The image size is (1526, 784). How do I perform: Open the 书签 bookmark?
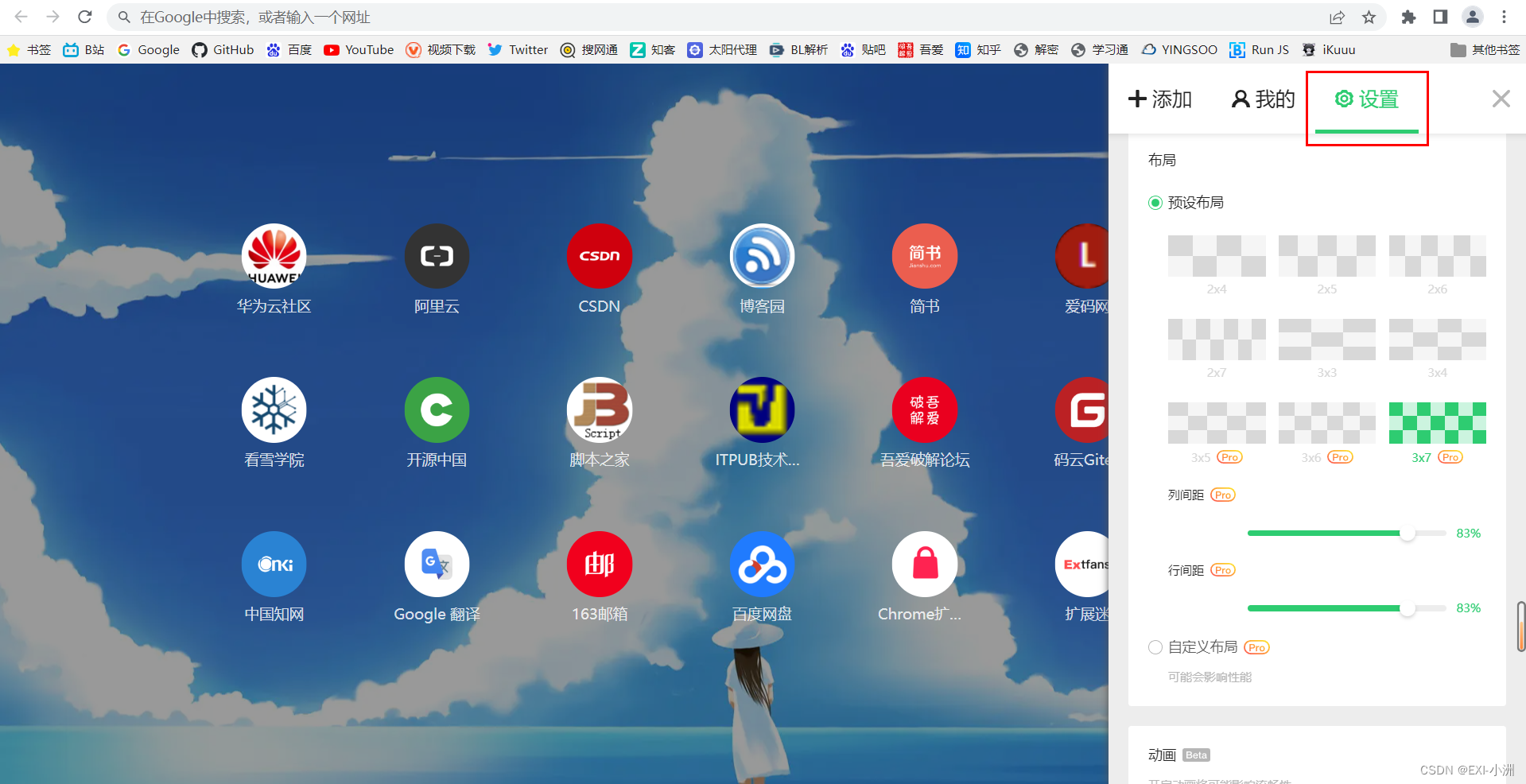point(29,49)
